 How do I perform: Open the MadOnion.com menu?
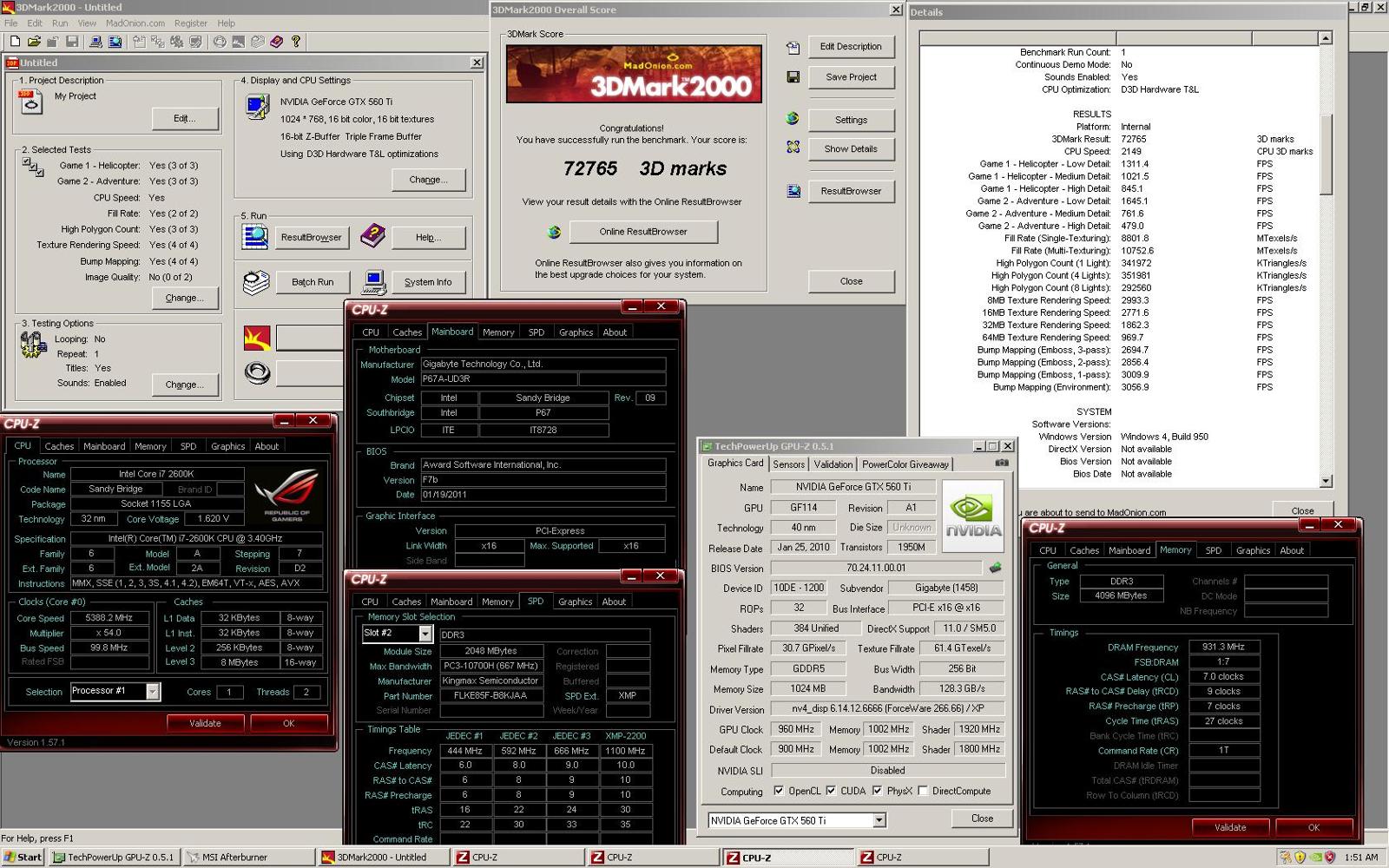coord(135,23)
